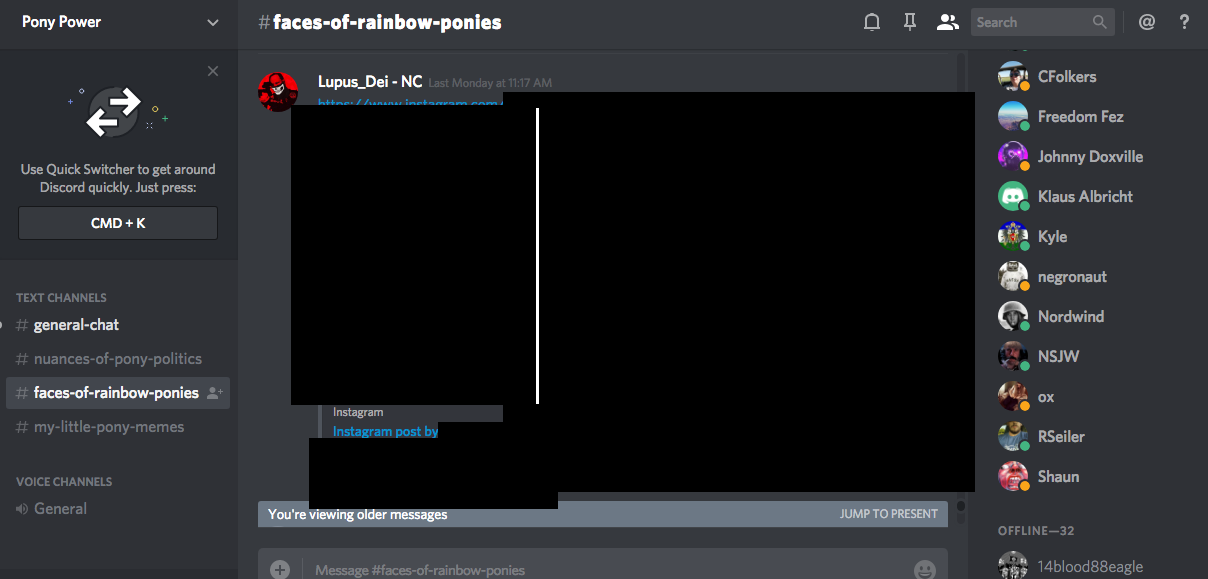Dismiss the Quick Switcher tip
Screen dimensions: 1208x579
213,71
